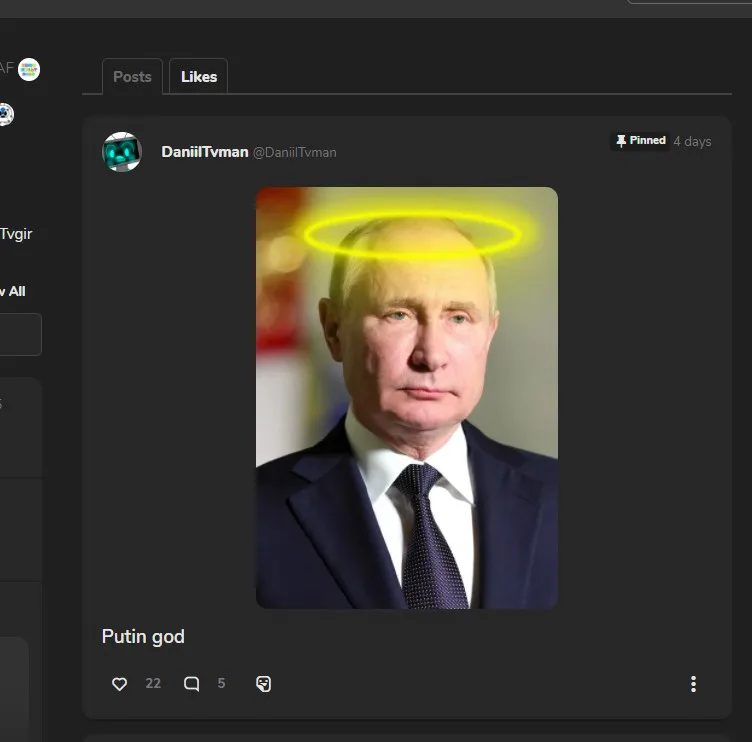Image resolution: width=752 pixels, height=742 pixels.
Task: Click the Tvgir name in sidebar
Action: [16, 234]
